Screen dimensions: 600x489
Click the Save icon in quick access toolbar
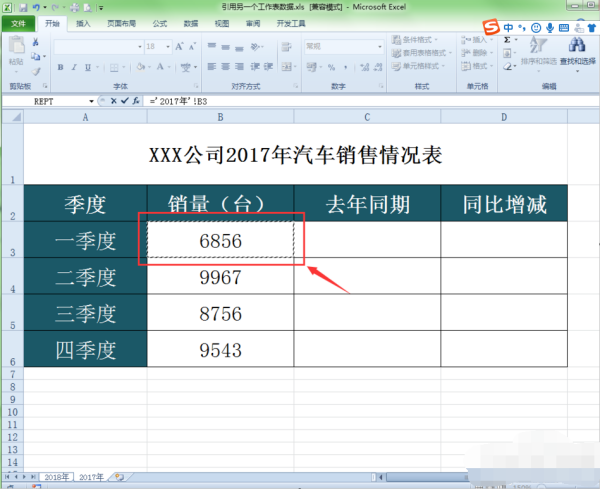(x=22, y=7)
